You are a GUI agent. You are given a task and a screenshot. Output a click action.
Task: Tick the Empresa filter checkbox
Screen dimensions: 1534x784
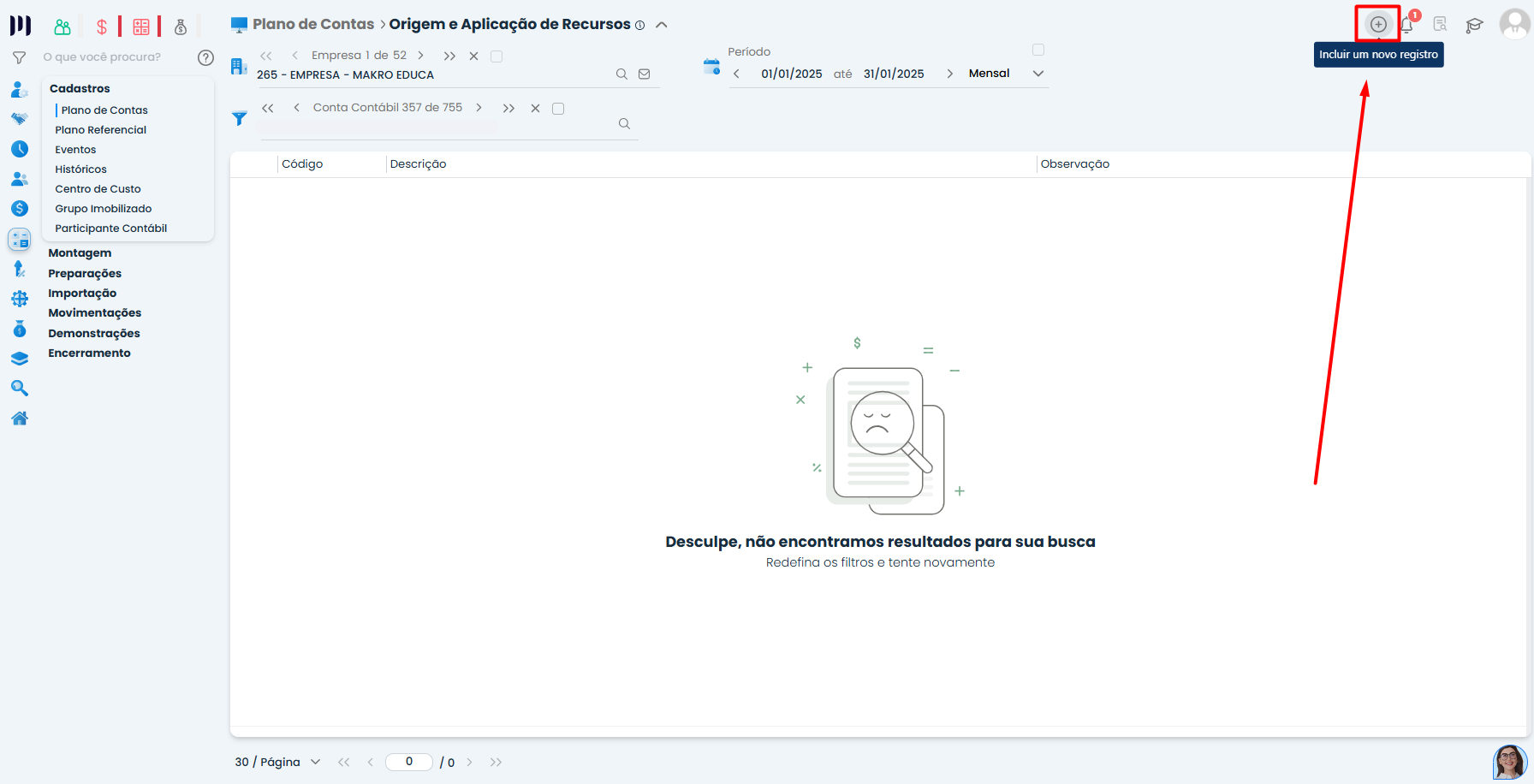496,56
